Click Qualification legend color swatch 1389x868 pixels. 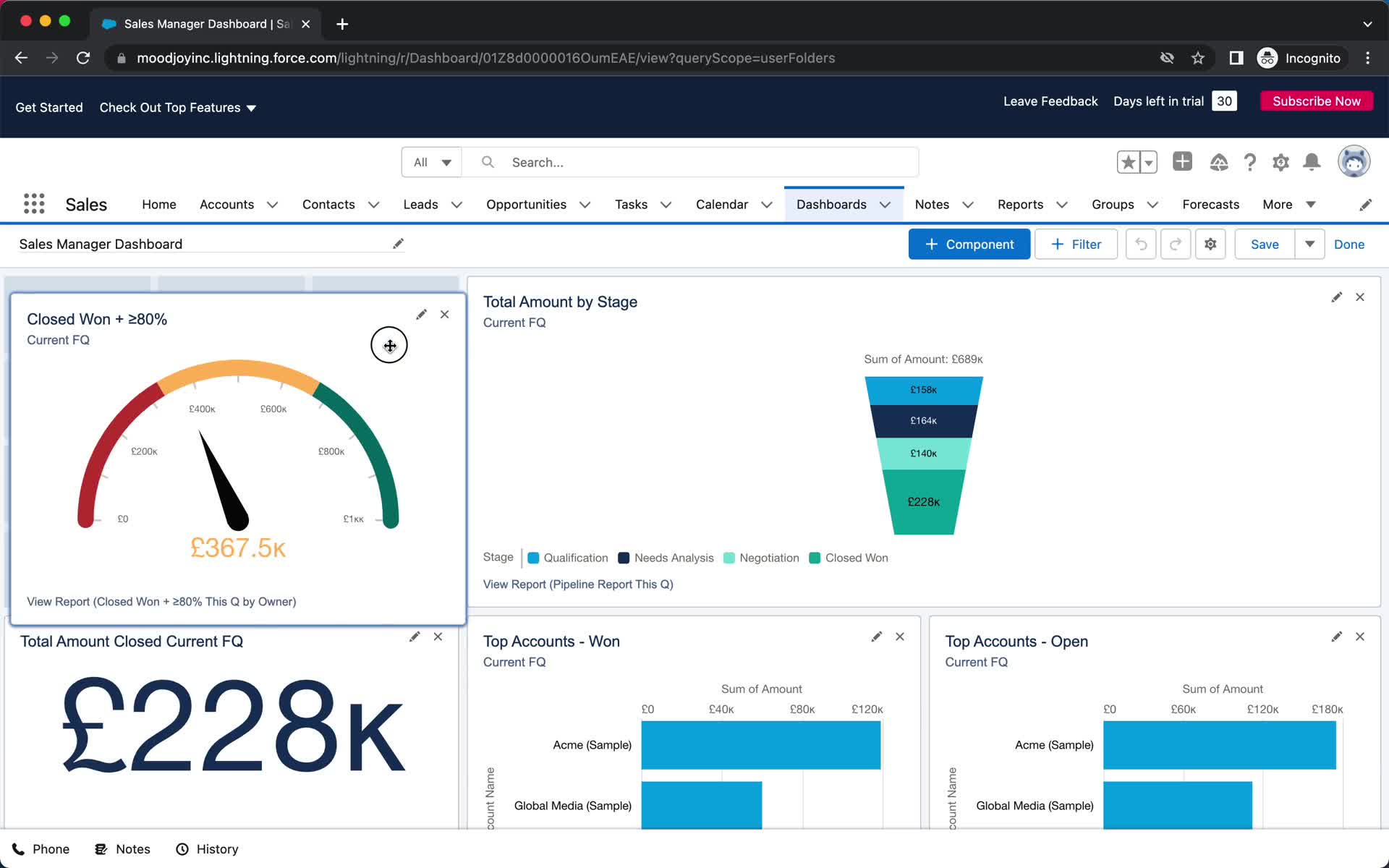click(533, 558)
